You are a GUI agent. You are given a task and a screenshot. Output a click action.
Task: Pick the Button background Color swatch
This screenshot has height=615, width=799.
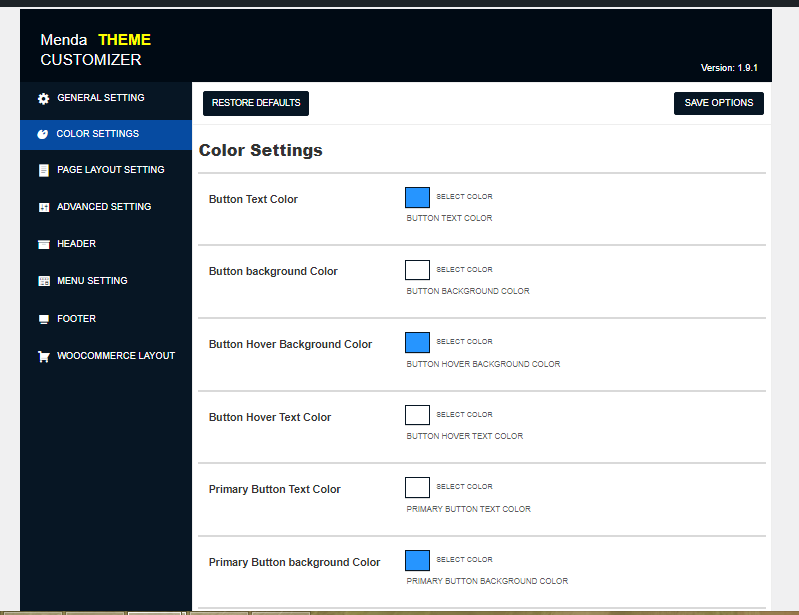pos(417,270)
